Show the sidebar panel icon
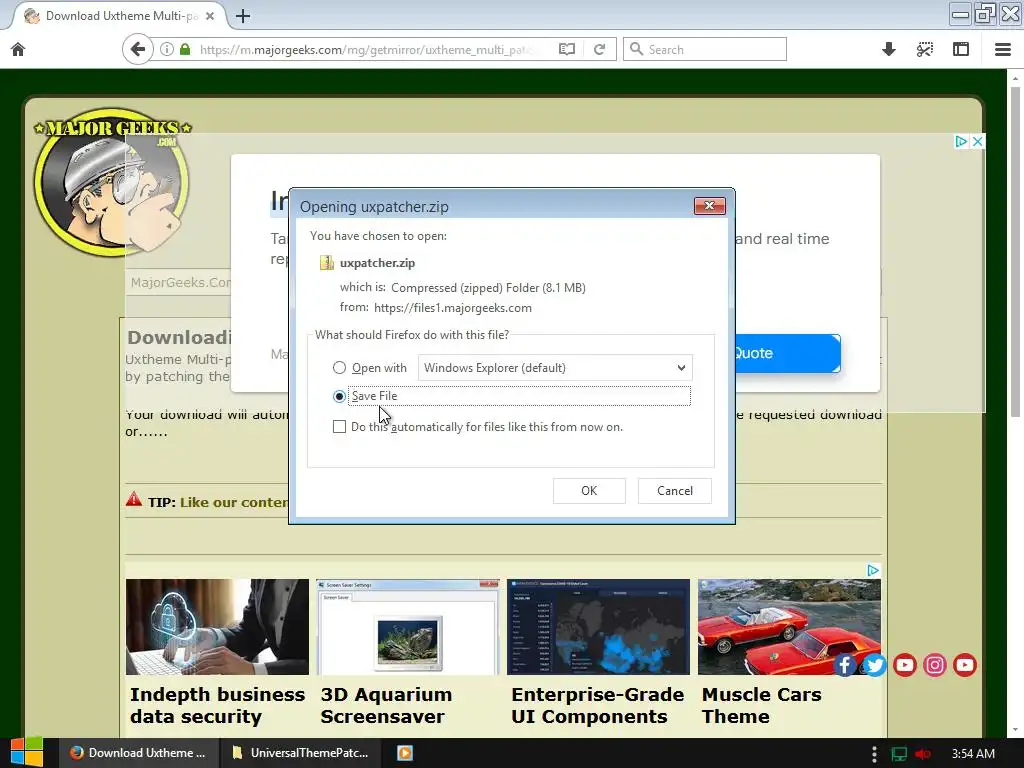This screenshot has height=768, width=1024. [961, 50]
